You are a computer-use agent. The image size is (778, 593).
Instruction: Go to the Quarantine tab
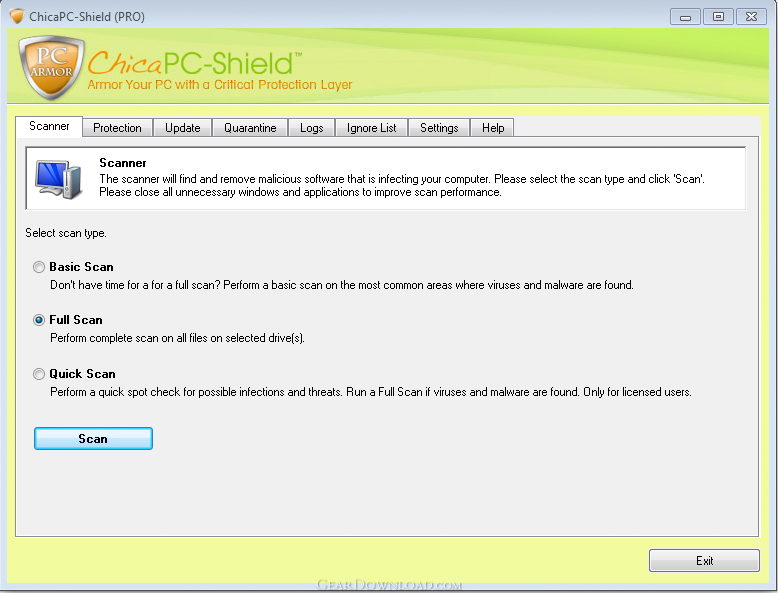250,128
